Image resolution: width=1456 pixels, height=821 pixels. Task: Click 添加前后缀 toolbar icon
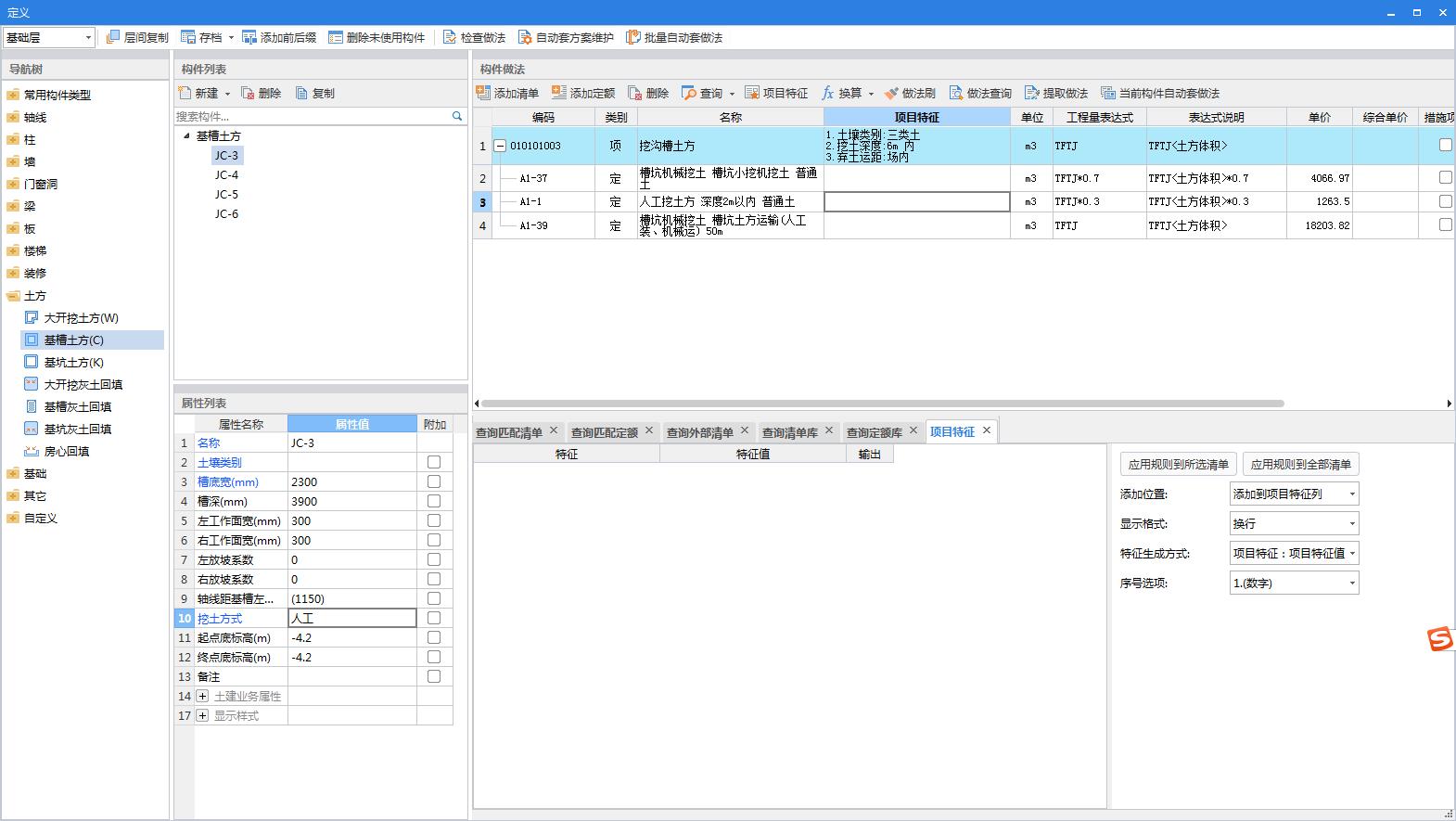click(249, 37)
